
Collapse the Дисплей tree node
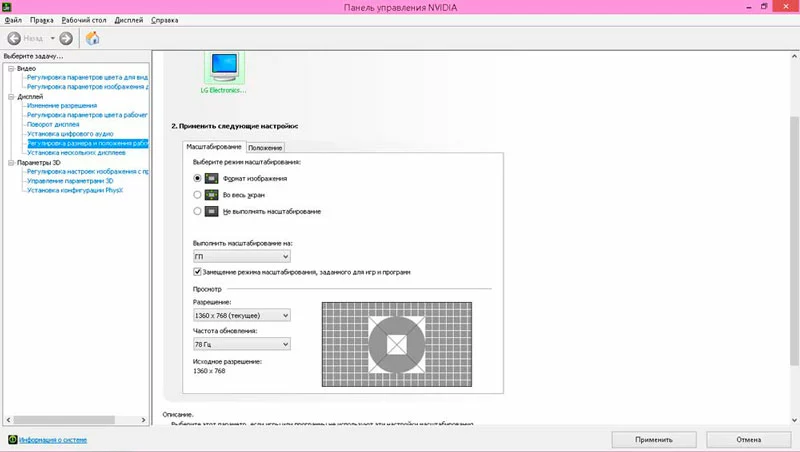[11, 96]
